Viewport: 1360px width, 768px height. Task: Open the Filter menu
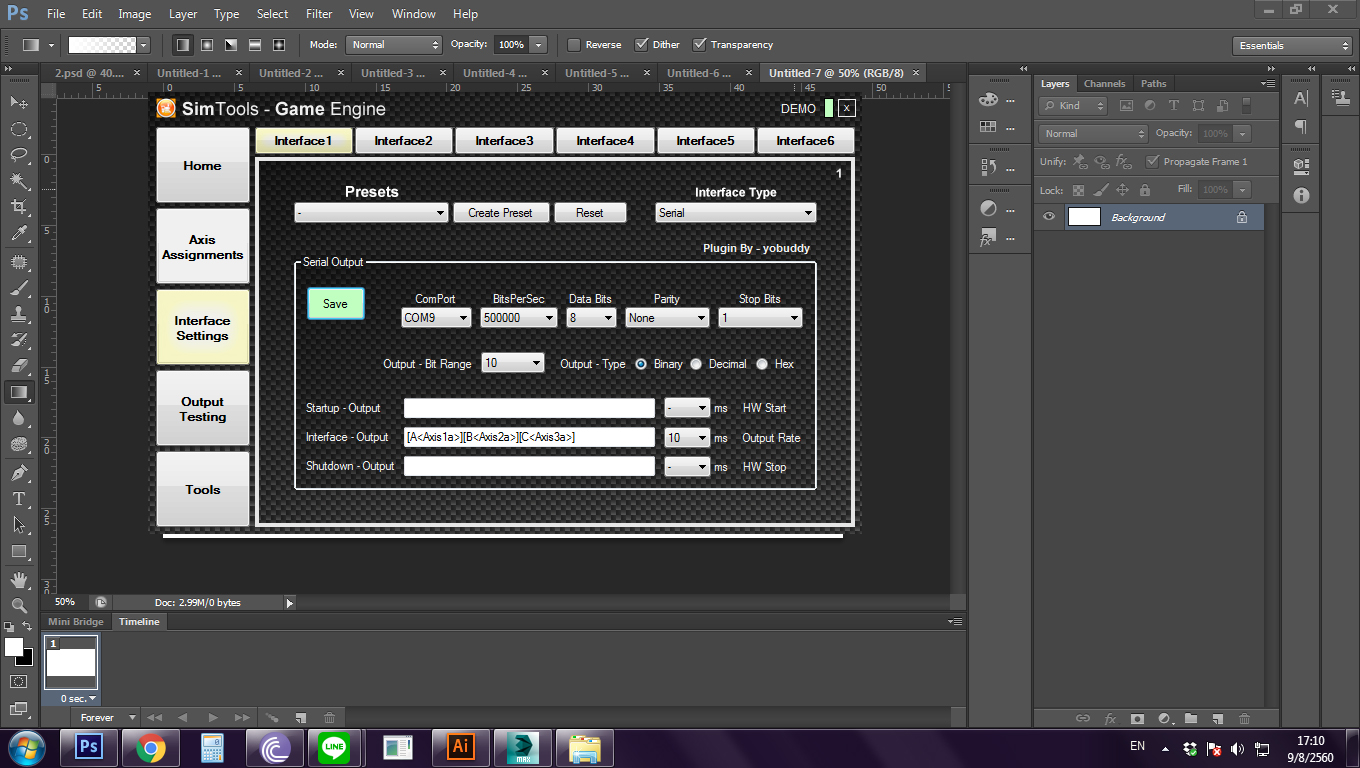(319, 14)
